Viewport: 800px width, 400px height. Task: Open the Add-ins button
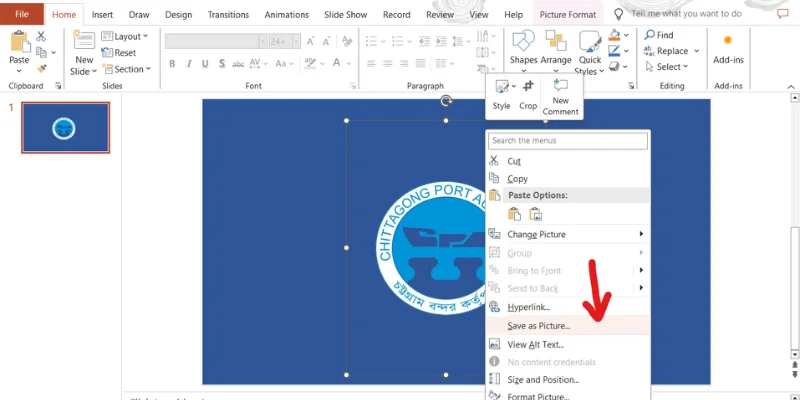point(728,50)
